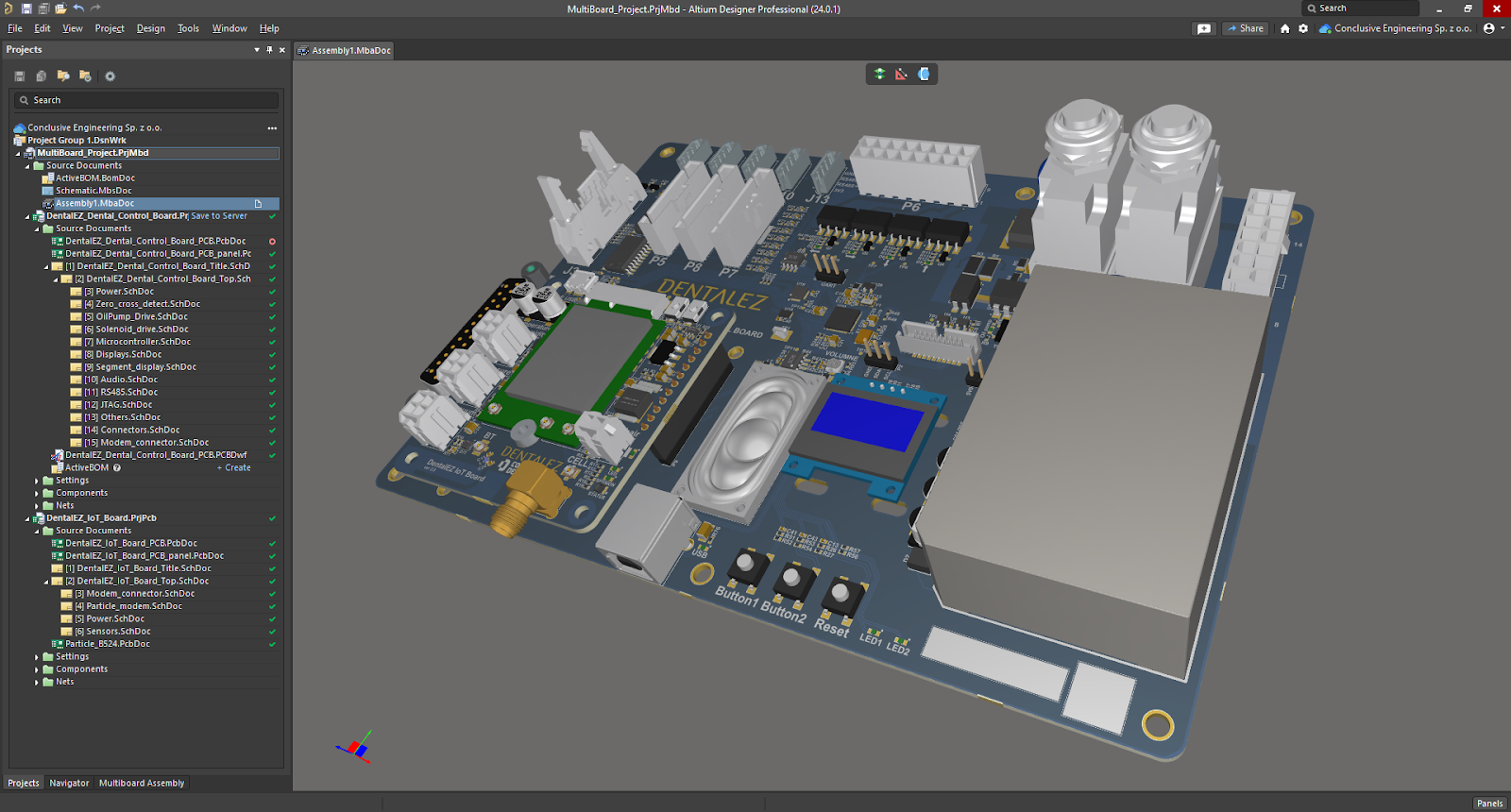Viewport: 1511px width, 812px height.
Task: Select the red measure tool in viewport toolbar
Action: pos(901,74)
